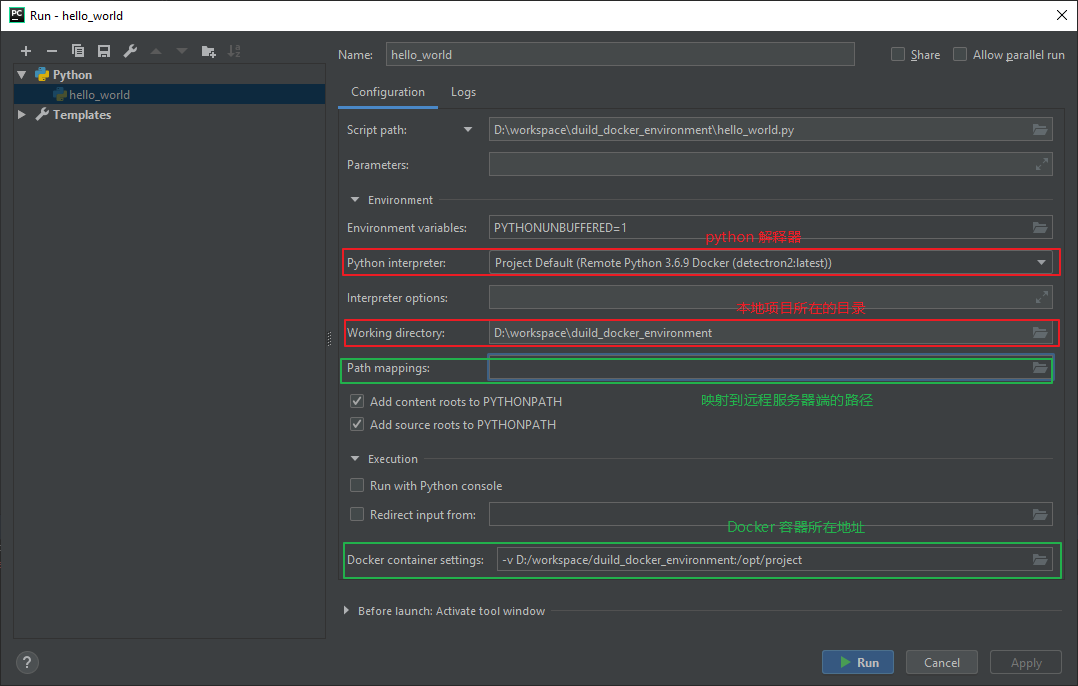1078x686 pixels.
Task: Open Script path type dropdown arrow
Action: (x=468, y=129)
